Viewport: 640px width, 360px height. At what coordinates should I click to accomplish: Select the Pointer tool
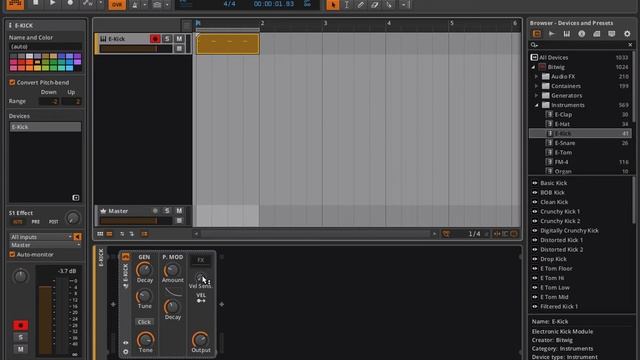pyautogui.click(x=333, y=4)
